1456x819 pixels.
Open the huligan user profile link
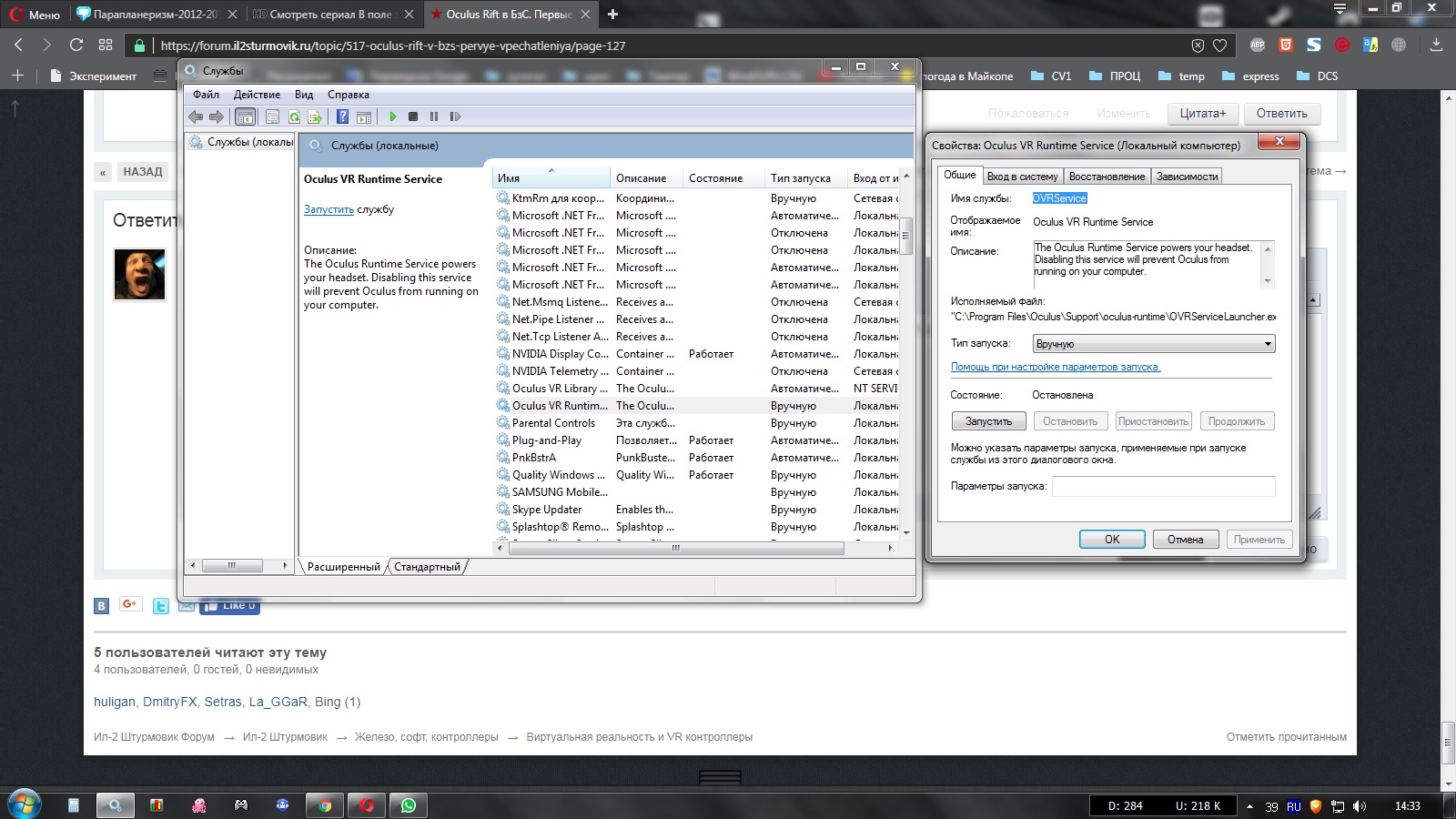tap(115, 702)
